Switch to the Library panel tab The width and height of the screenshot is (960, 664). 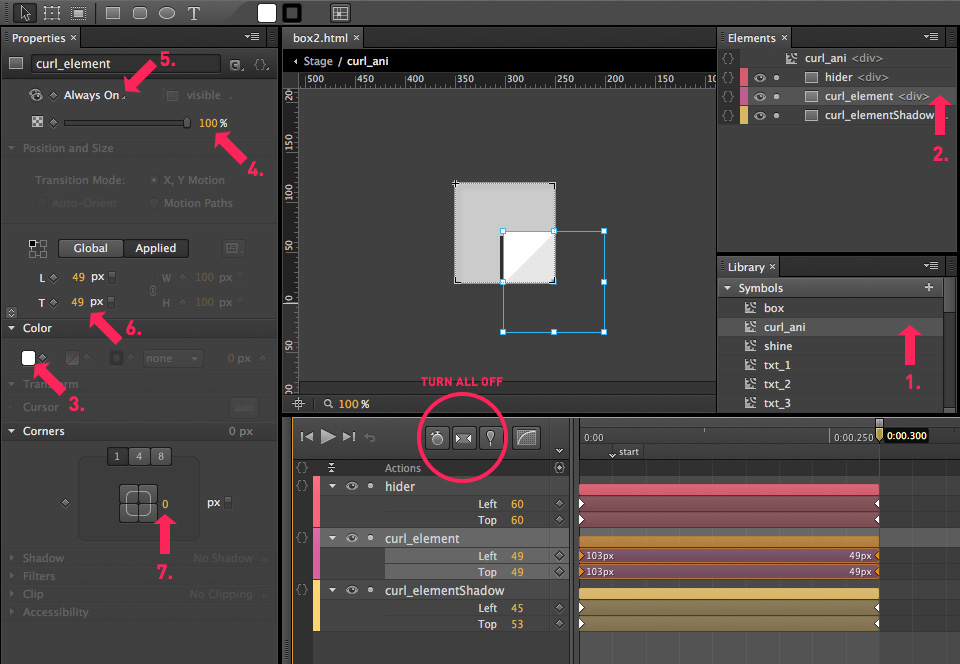pyautogui.click(x=746, y=267)
